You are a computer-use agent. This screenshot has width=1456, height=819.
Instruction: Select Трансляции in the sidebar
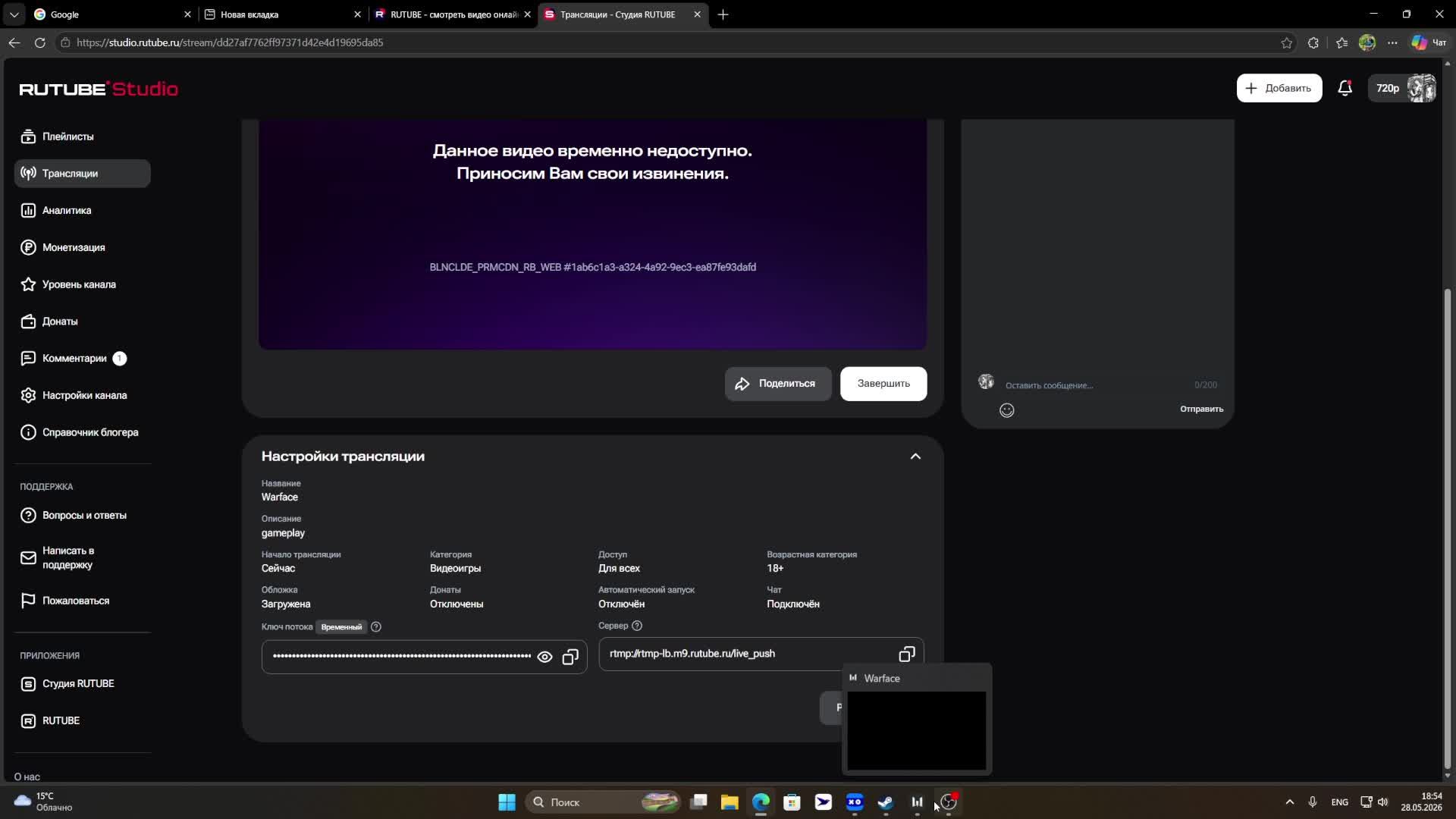coord(82,174)
